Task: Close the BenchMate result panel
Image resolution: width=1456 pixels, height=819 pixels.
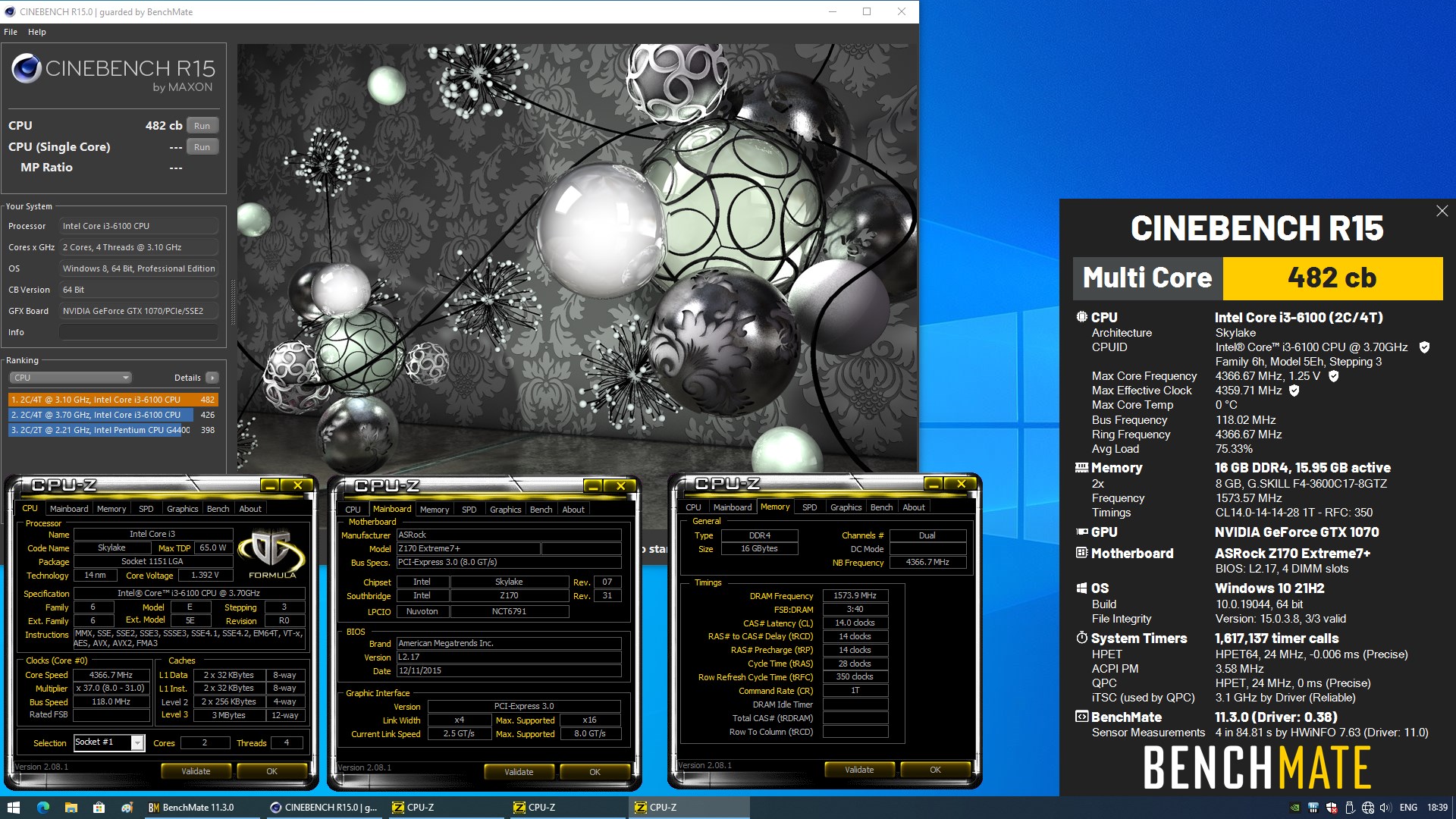Action: click(x=1442, y=212)
